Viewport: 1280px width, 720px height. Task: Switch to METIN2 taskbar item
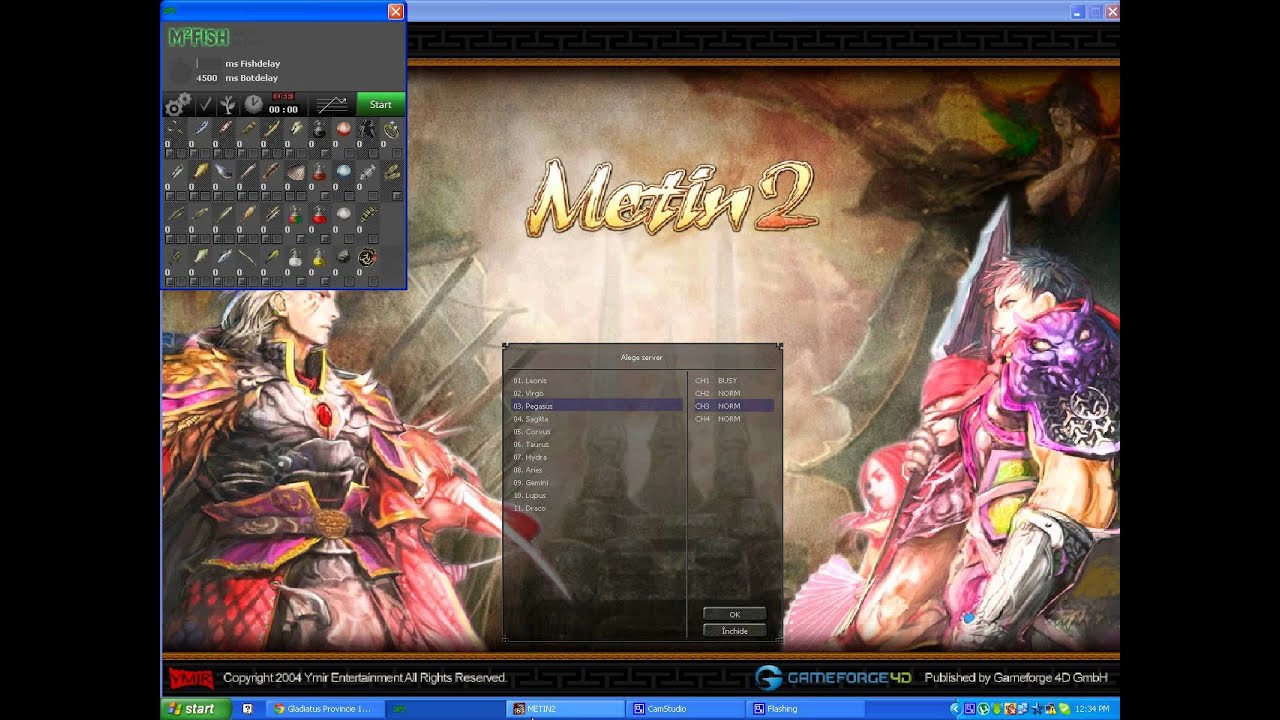point(566,708)
